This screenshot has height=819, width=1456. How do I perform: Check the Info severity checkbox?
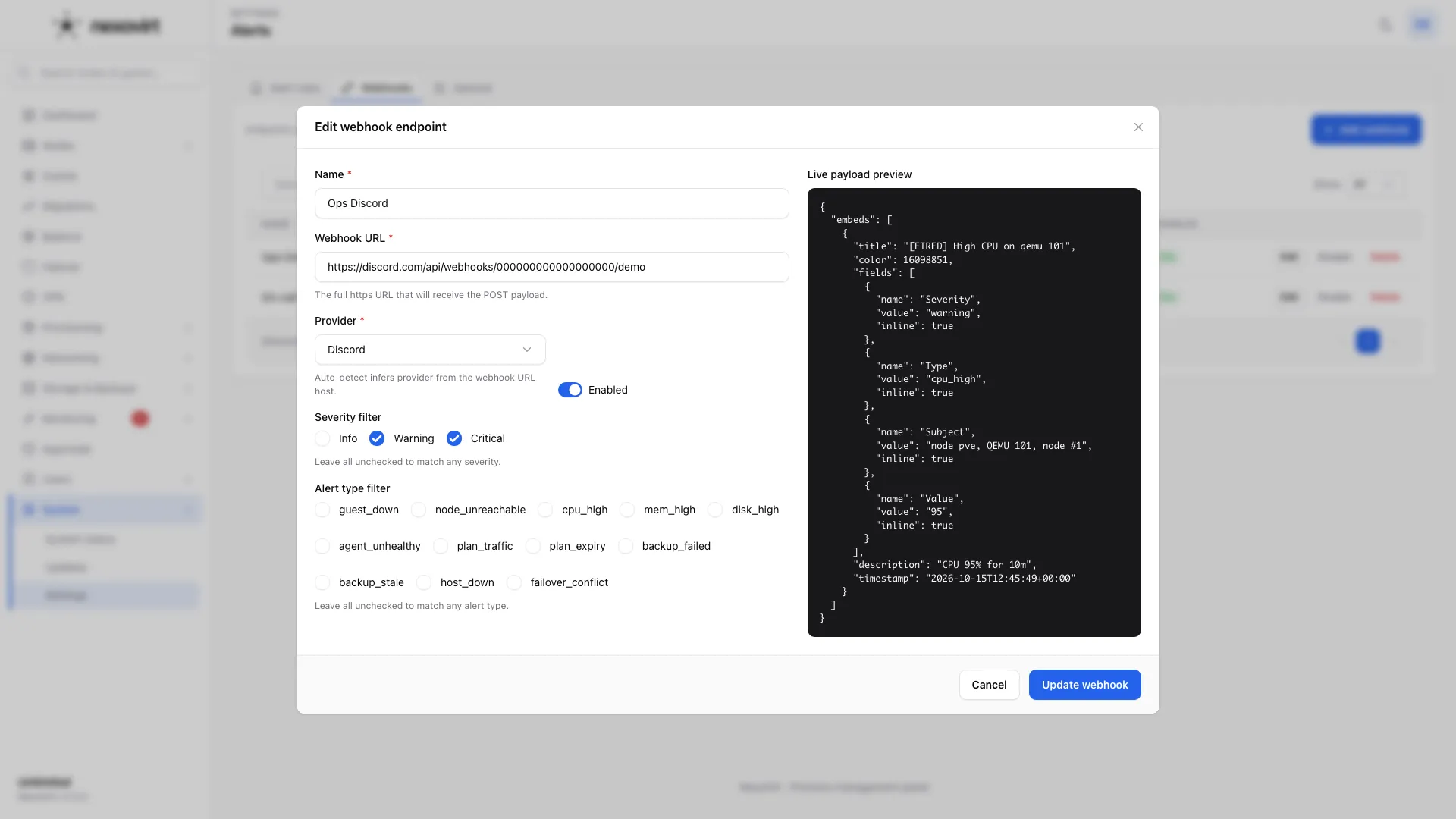coord(322,438)
